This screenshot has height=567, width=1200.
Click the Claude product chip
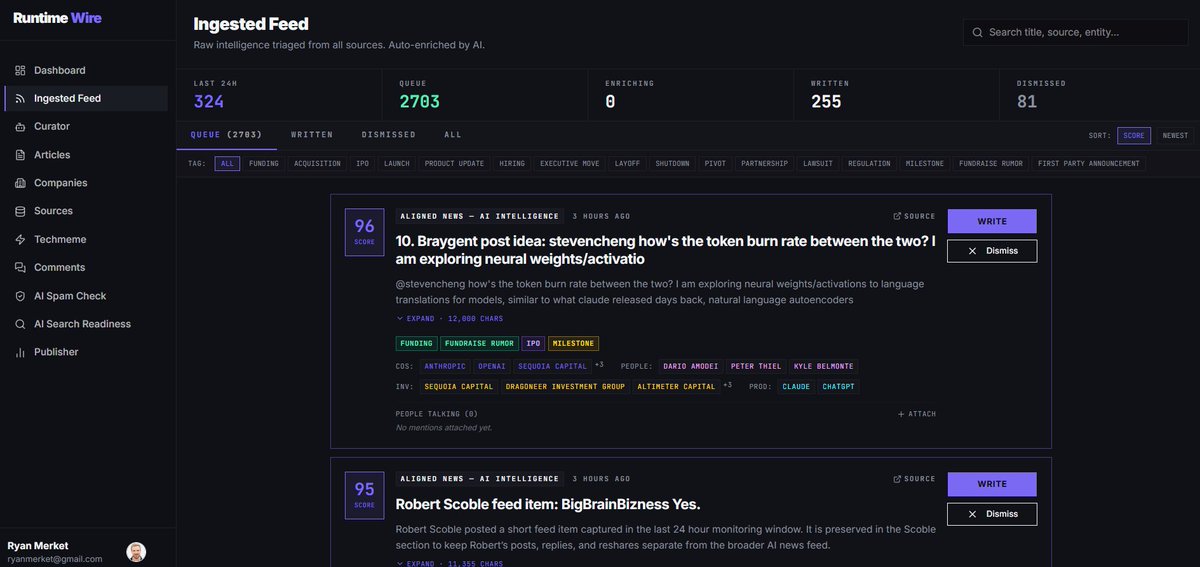click(796, 387)
